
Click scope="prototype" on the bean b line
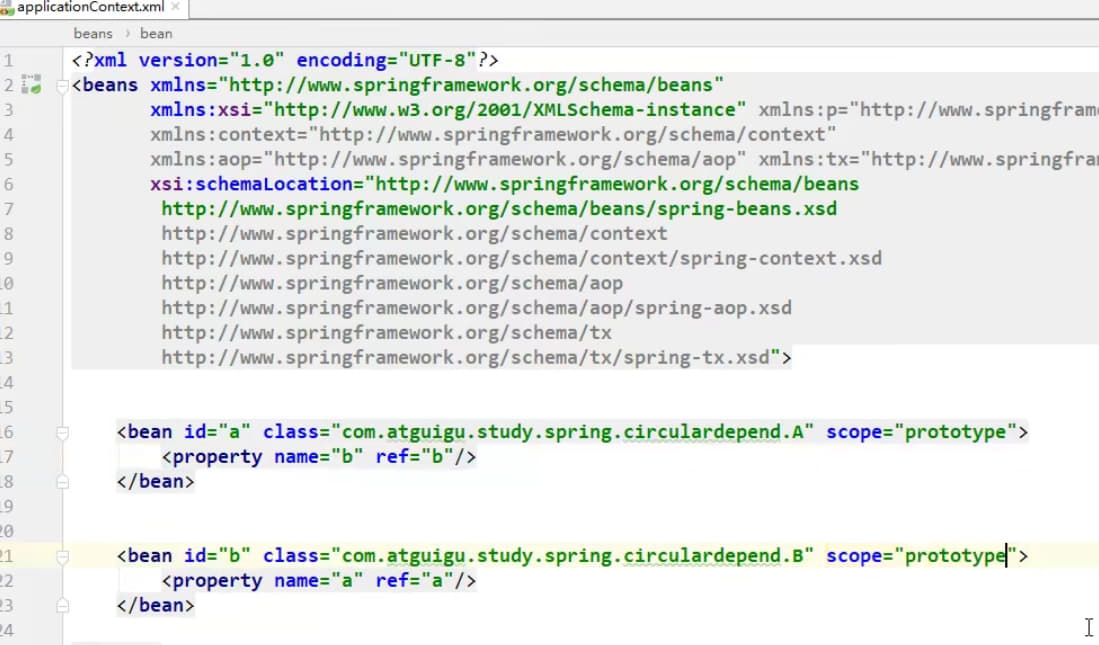(x=922, y=556)
